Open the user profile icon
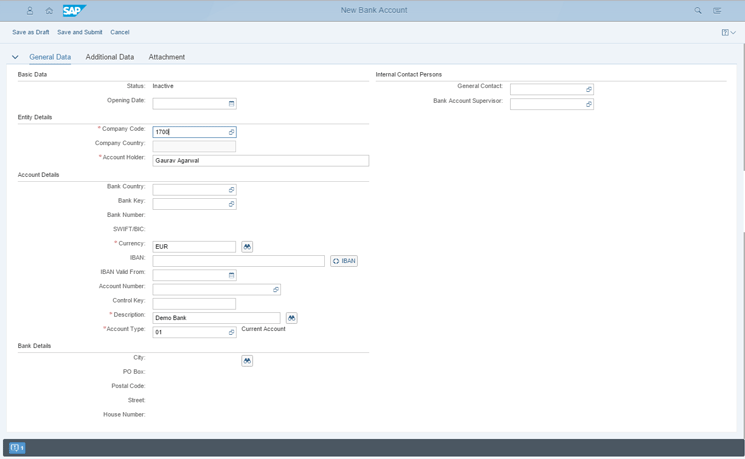The image size is (745, 459). click(x=30, y=11)
